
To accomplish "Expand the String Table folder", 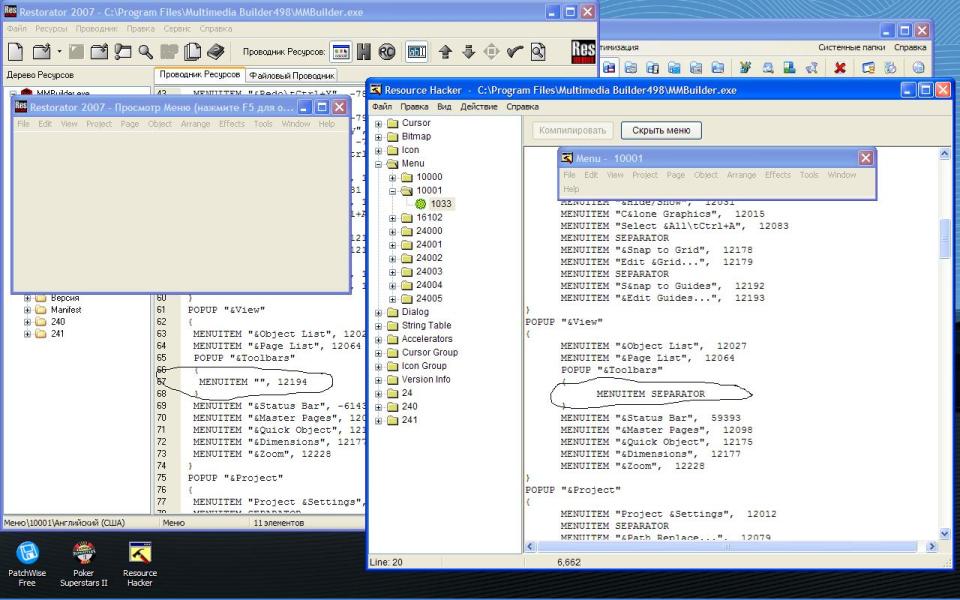I will coord(378,325).
